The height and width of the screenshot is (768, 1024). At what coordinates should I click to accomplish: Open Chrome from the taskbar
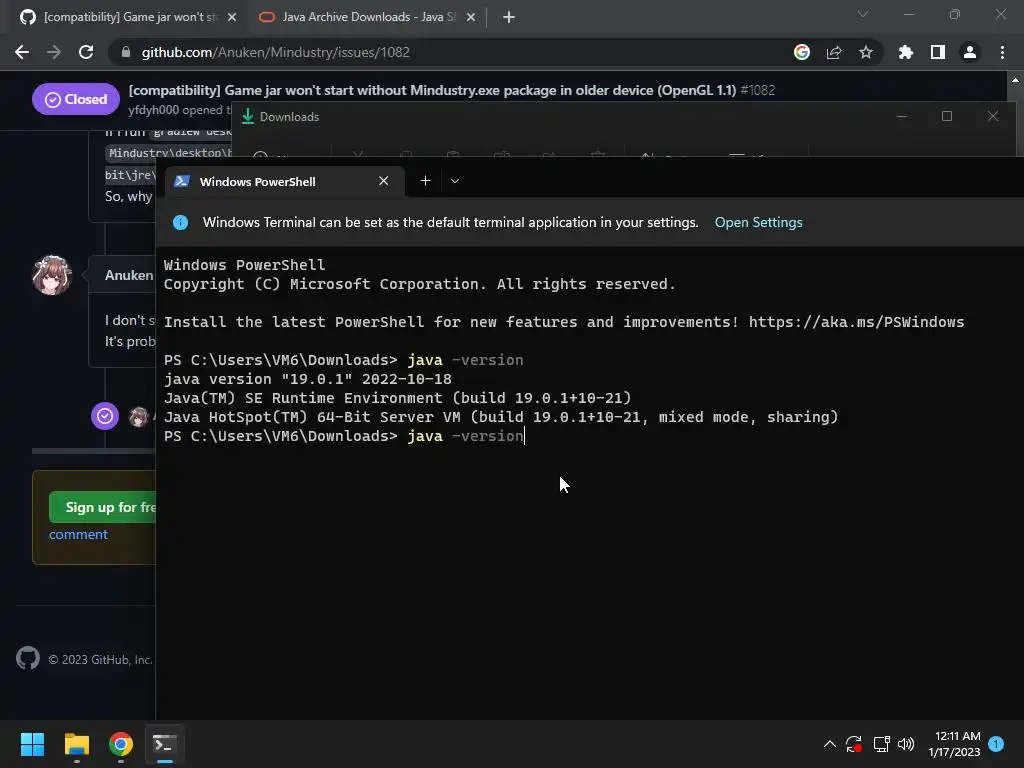(121, 744)
